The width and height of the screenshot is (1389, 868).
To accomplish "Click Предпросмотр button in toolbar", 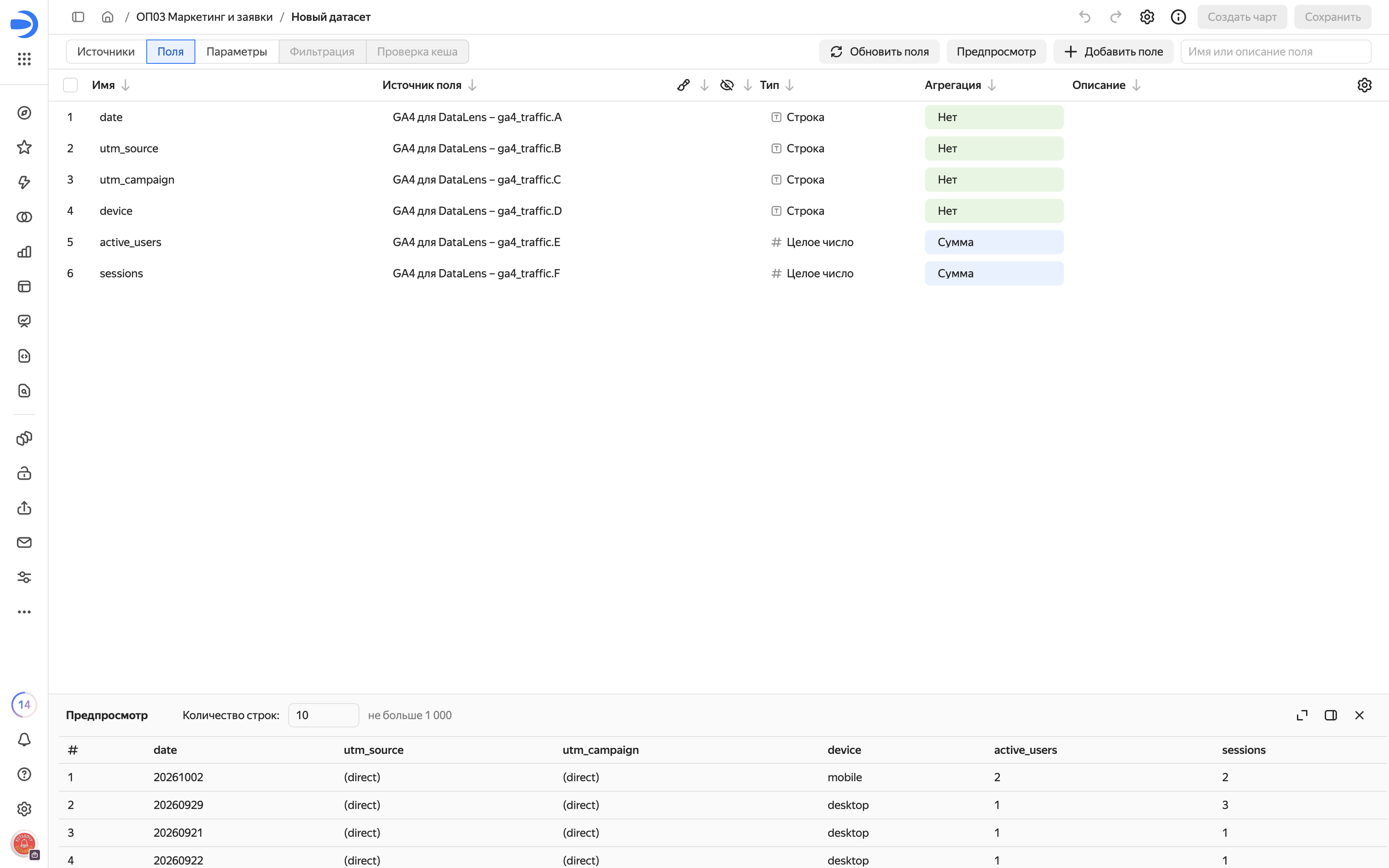I will click(x=997, y=52).
